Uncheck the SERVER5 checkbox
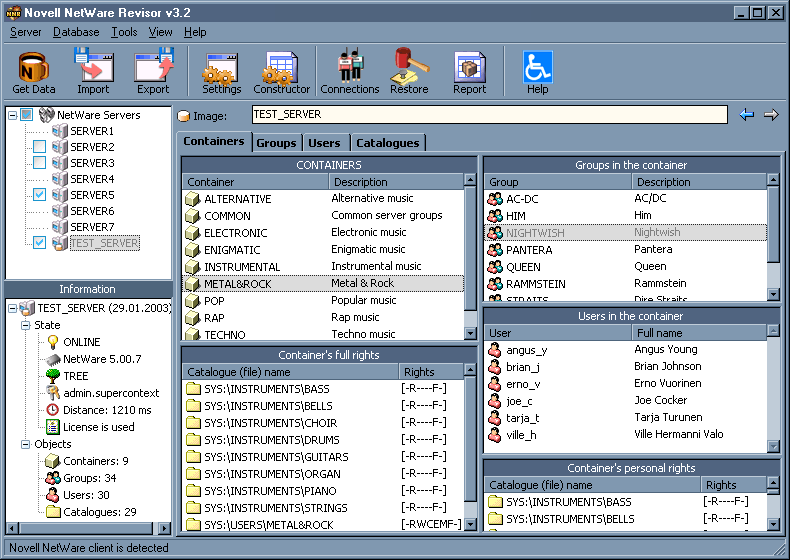This screenshot has height=560, width=790. [x=39, y=195]
